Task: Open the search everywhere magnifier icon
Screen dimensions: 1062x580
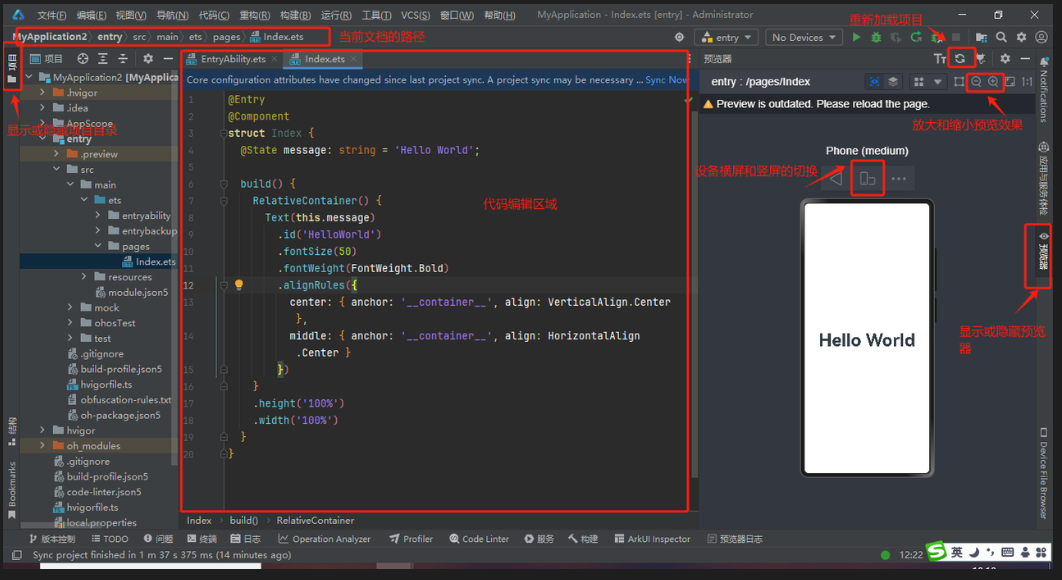Action: [1001, 37]
